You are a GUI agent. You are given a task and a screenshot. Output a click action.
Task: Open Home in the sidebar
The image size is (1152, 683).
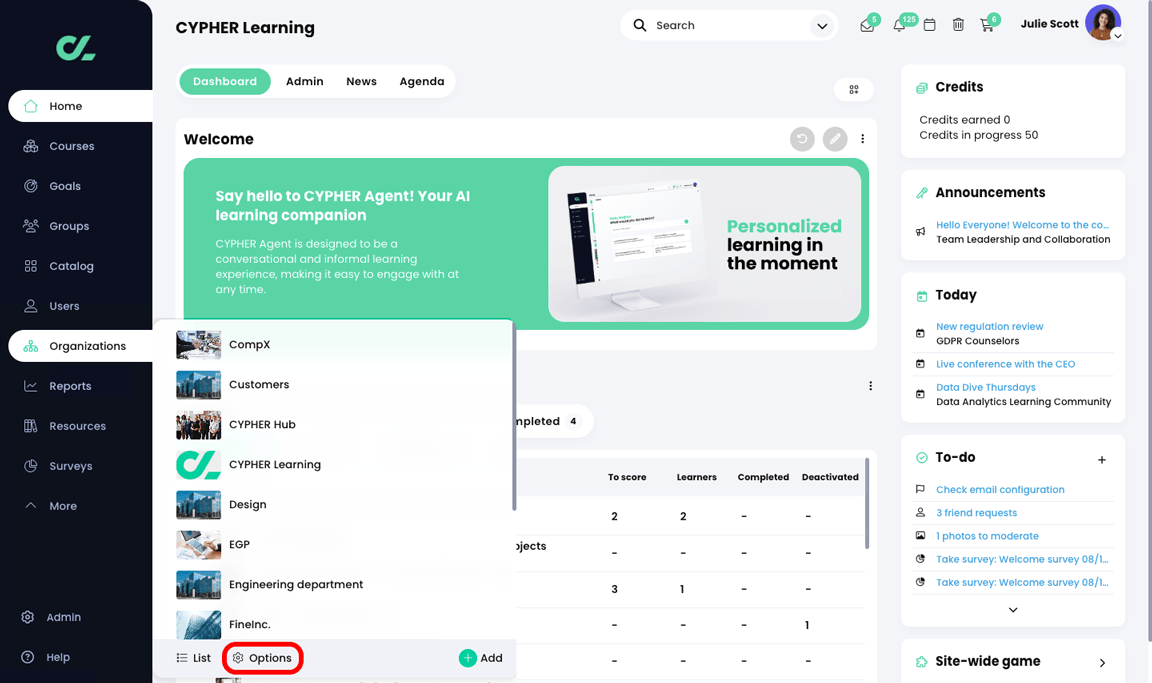pos(80,106)
